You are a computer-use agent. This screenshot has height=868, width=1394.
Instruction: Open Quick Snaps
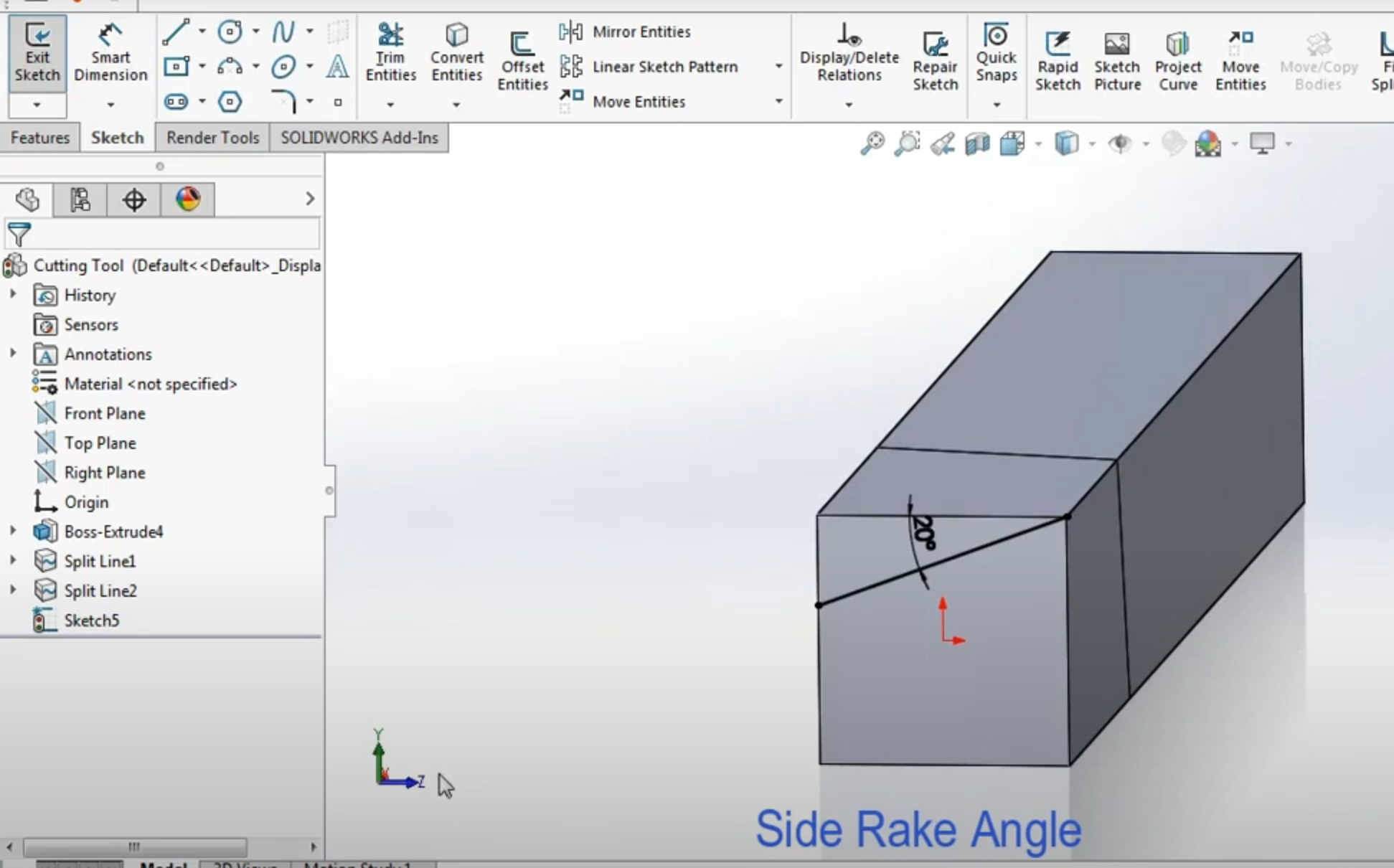click(996, 53)
